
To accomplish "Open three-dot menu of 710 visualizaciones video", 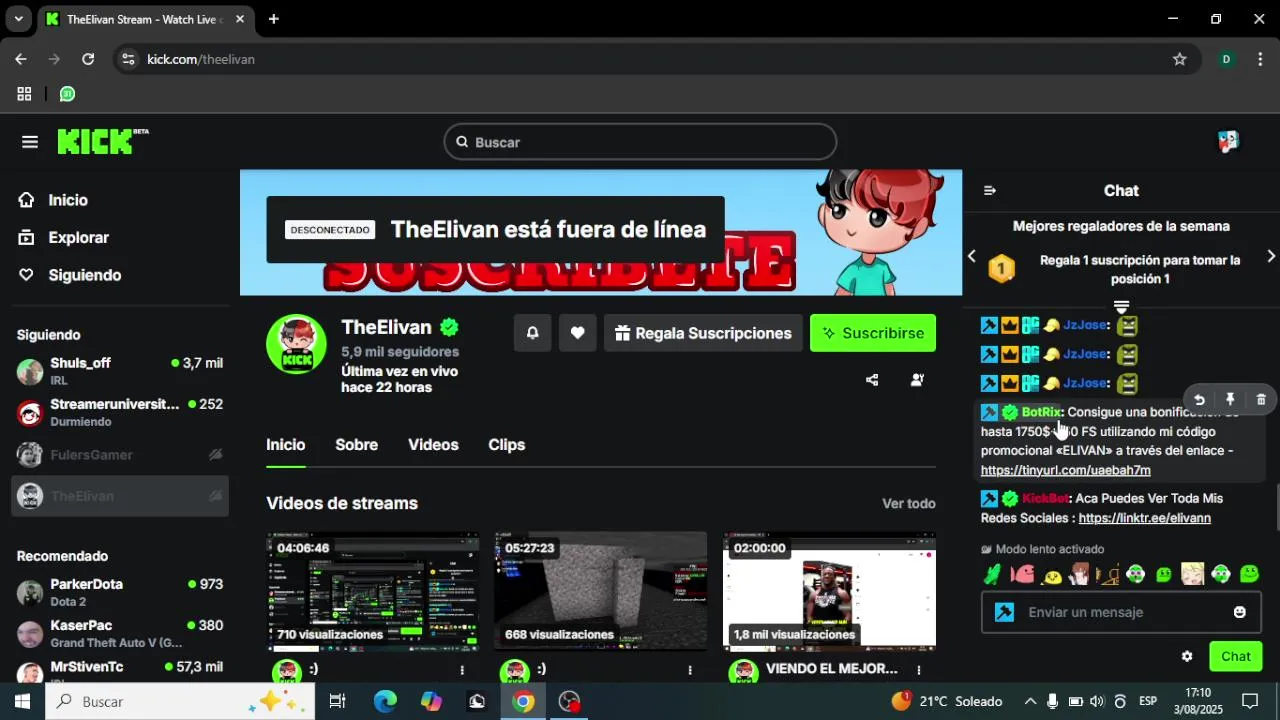I will (462, 670).
